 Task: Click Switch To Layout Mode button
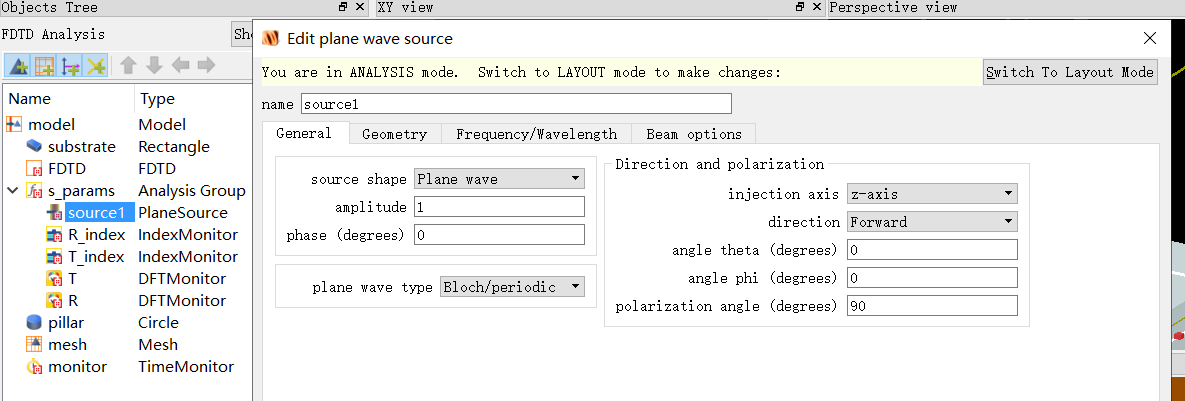1070,72
